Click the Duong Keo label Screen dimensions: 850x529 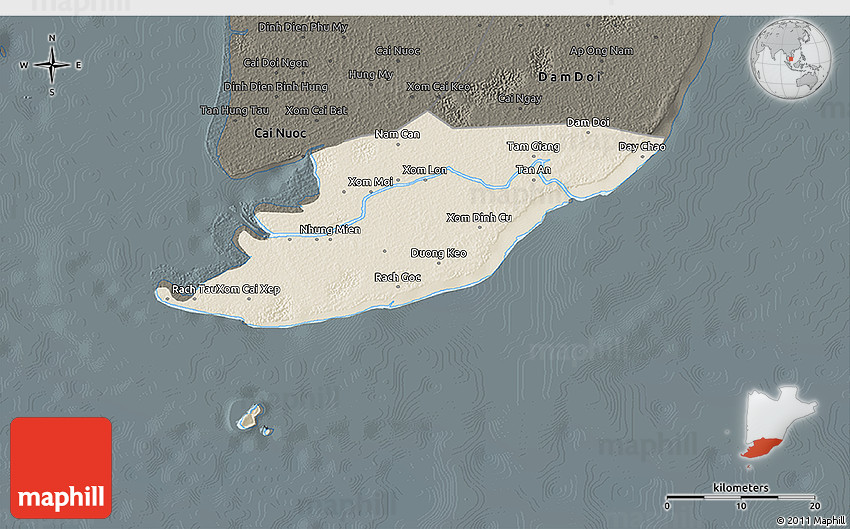[x=438, y=253]
